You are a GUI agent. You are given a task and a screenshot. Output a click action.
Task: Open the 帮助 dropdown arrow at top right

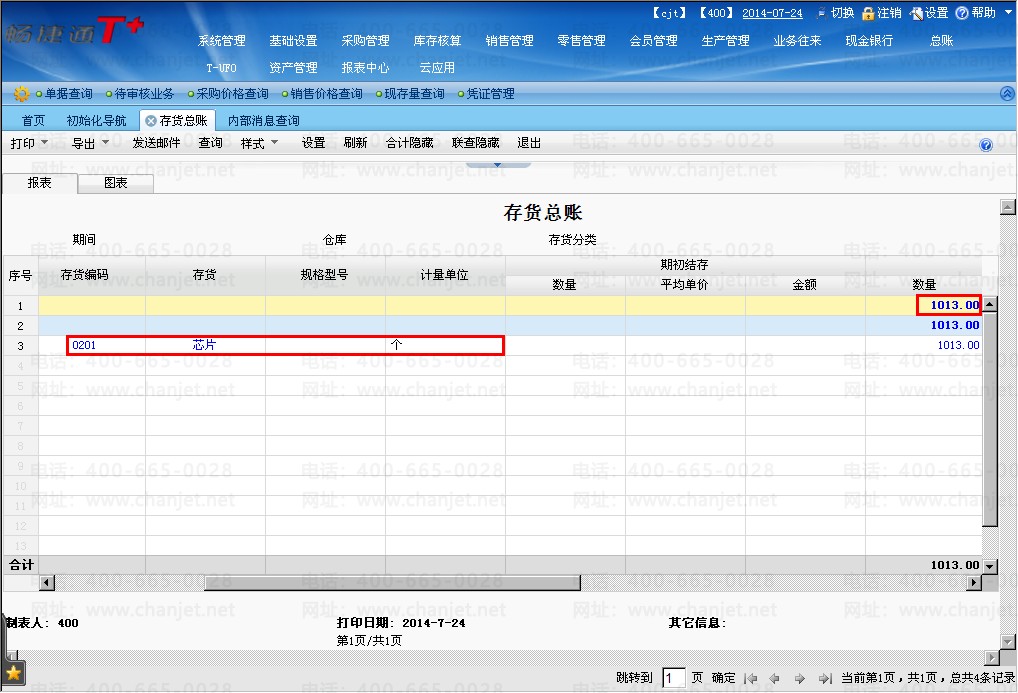[x=1008, y=12]
